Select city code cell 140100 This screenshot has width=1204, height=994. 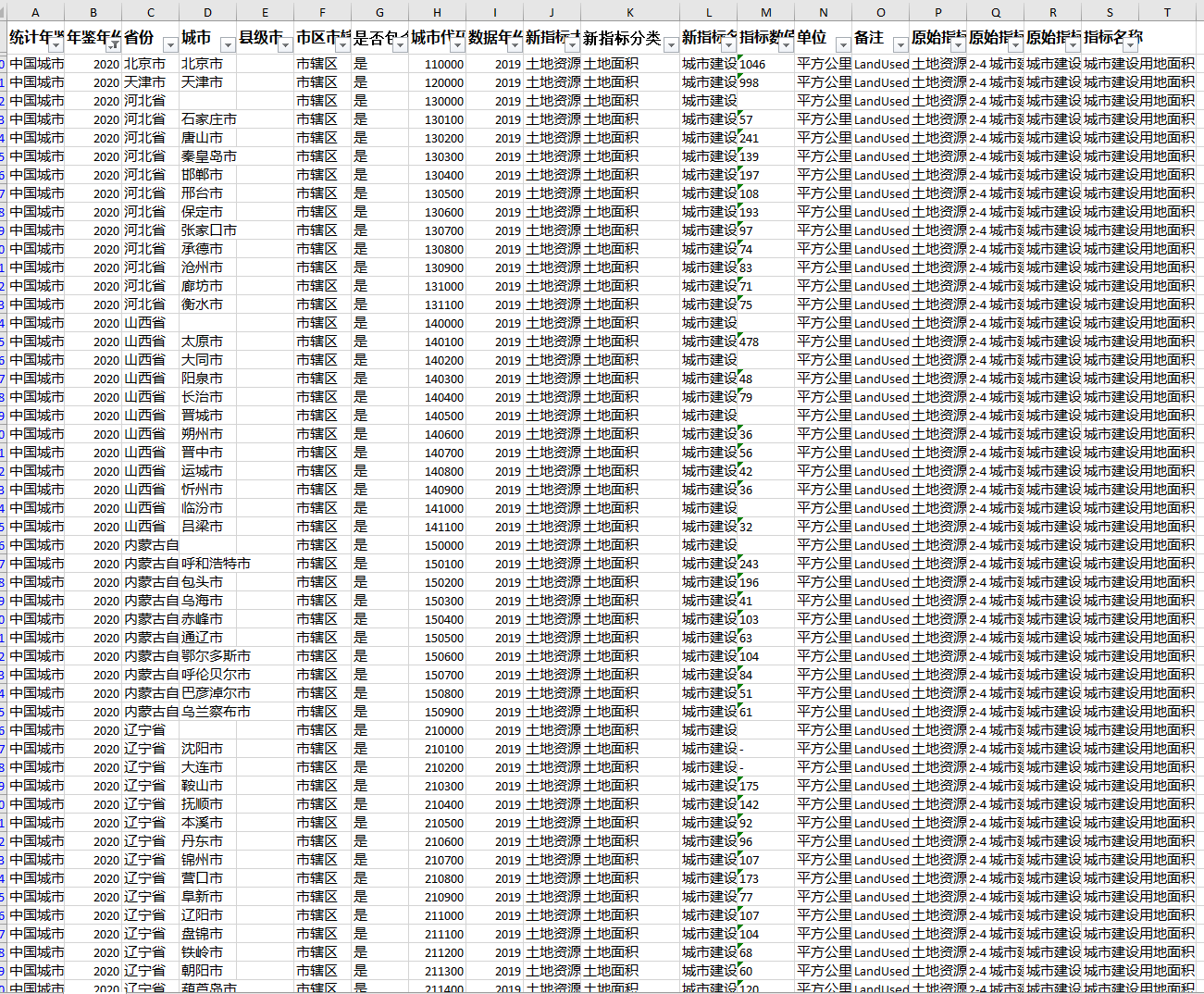click(438, 342)
